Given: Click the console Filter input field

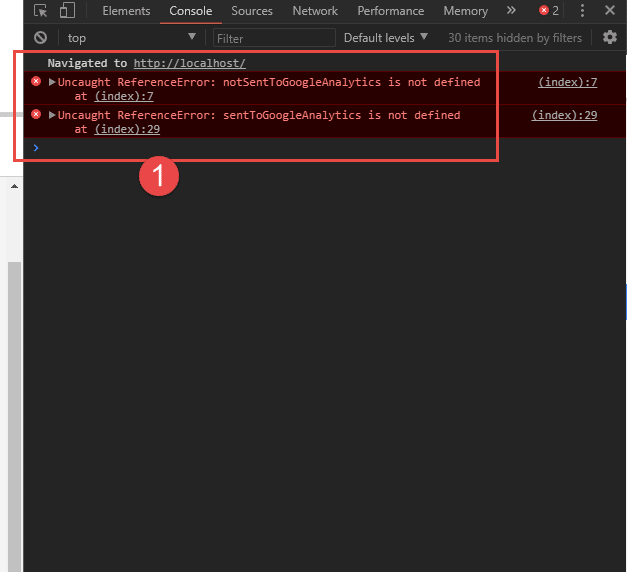Looking at the screenshot, I should pyautogui.click(x=274, y=38).
